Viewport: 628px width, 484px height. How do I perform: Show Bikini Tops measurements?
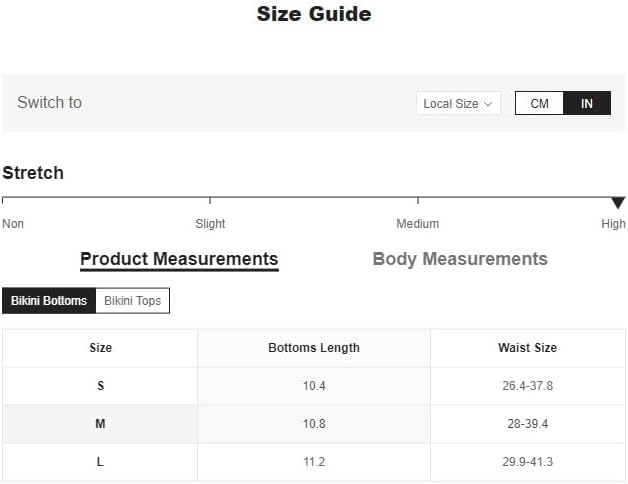click(x=132, y=300)
